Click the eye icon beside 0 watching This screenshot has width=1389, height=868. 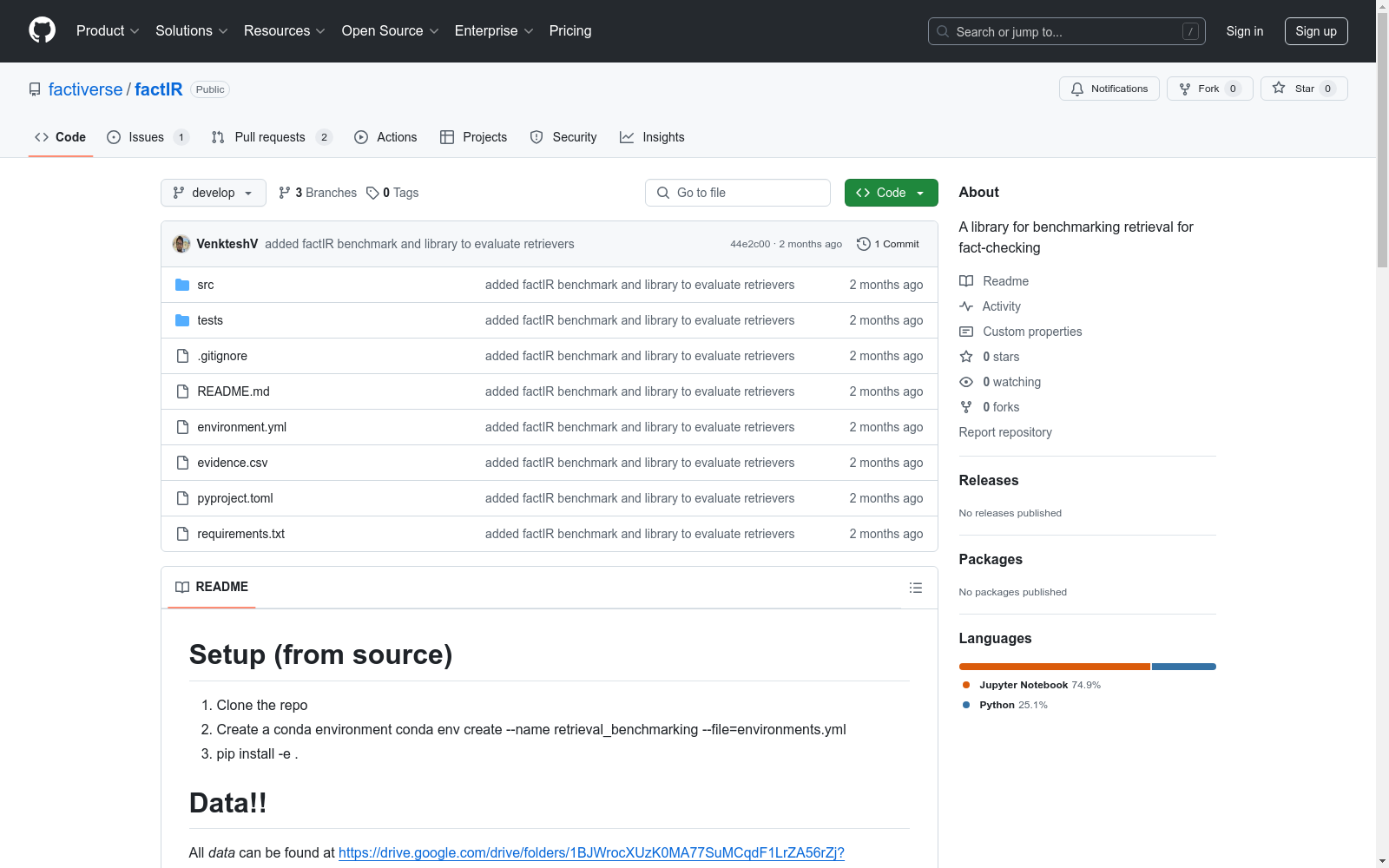coord(966,382)
